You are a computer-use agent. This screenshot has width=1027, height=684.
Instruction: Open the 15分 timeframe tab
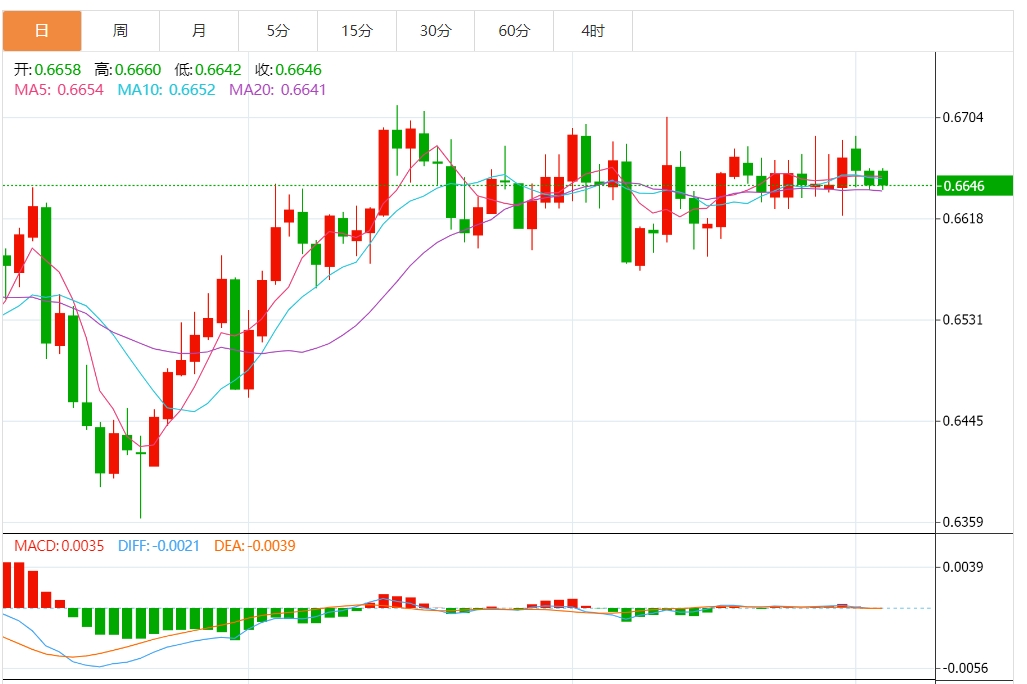[x=356, y=31]
